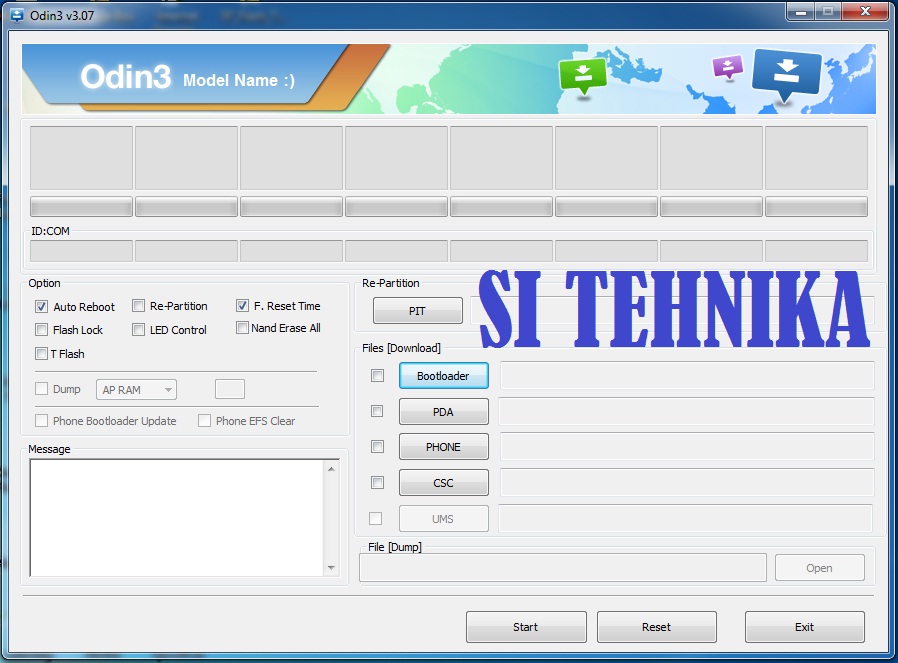
Task: Click the CSC file path field
Action: pos(687,483)
